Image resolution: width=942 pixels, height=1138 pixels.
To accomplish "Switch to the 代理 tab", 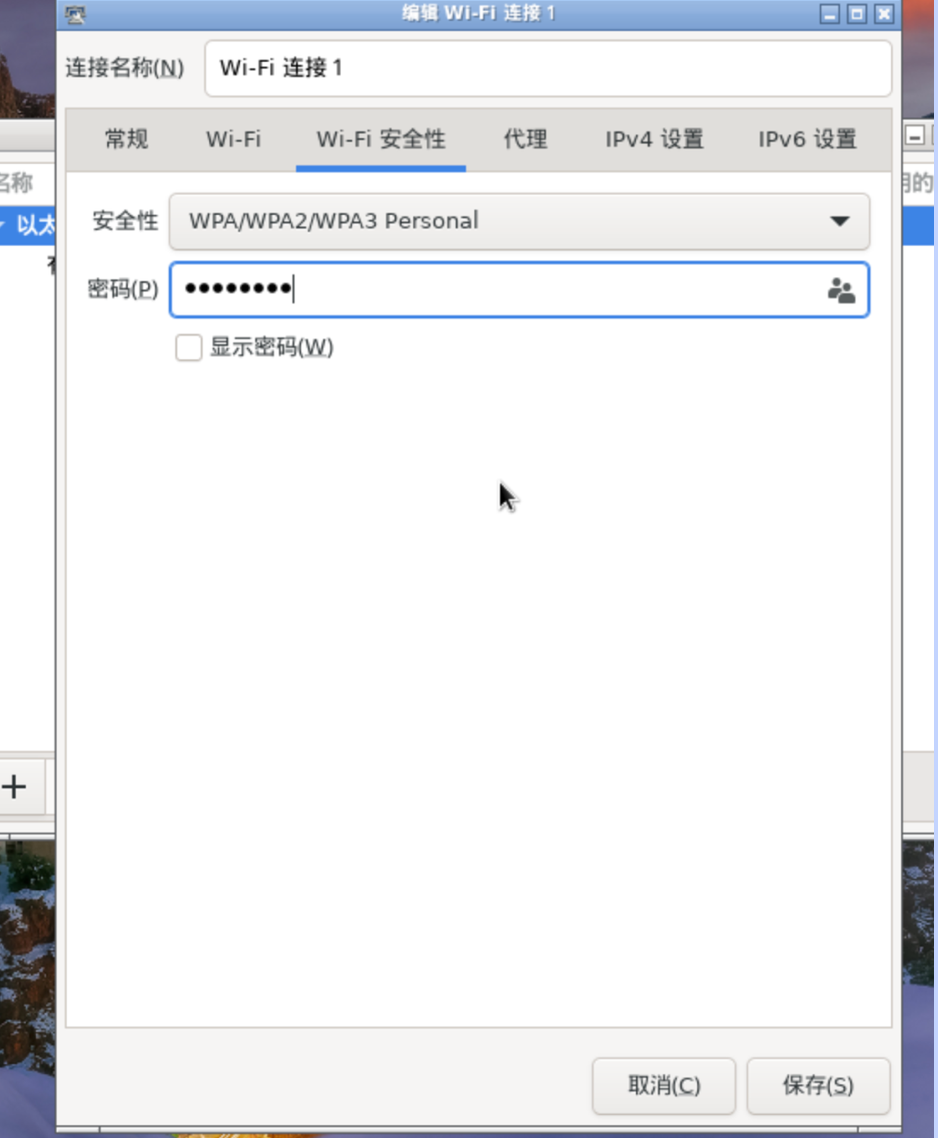I will coord(524,140).
